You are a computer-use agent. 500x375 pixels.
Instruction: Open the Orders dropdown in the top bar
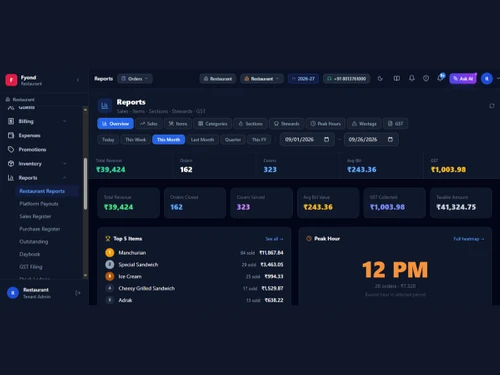tap(135, 79)
